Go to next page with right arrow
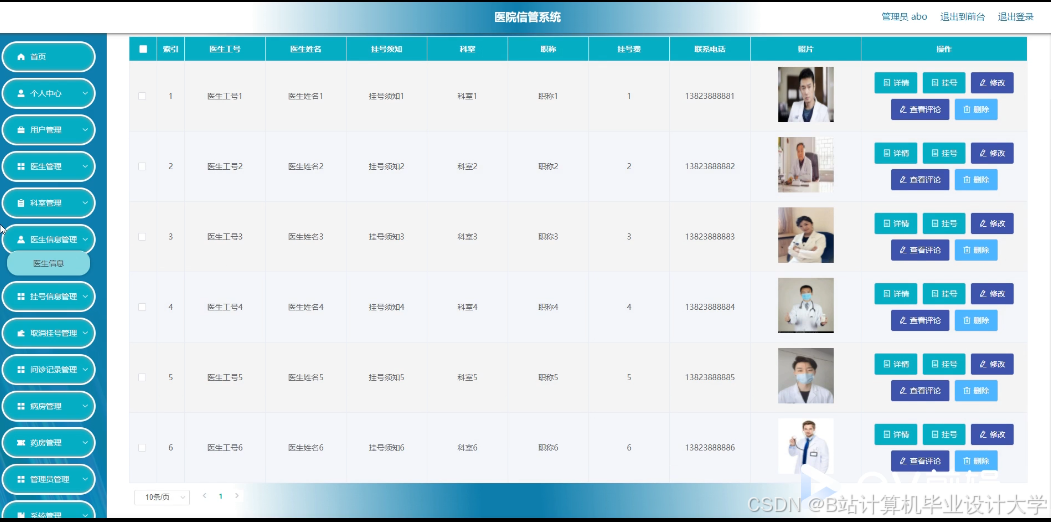 237,496
